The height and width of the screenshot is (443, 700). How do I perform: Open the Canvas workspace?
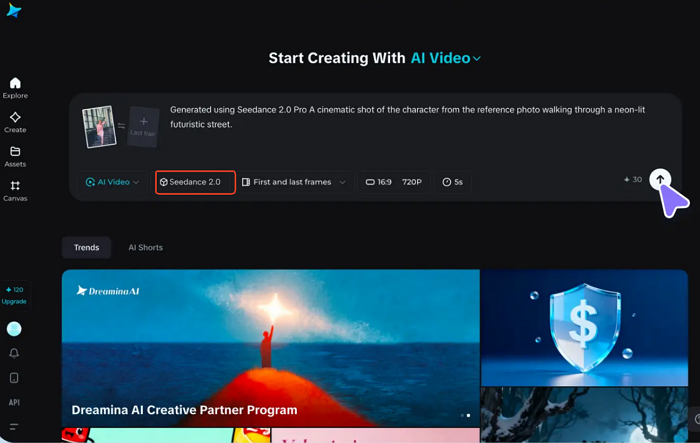(15, 190)
